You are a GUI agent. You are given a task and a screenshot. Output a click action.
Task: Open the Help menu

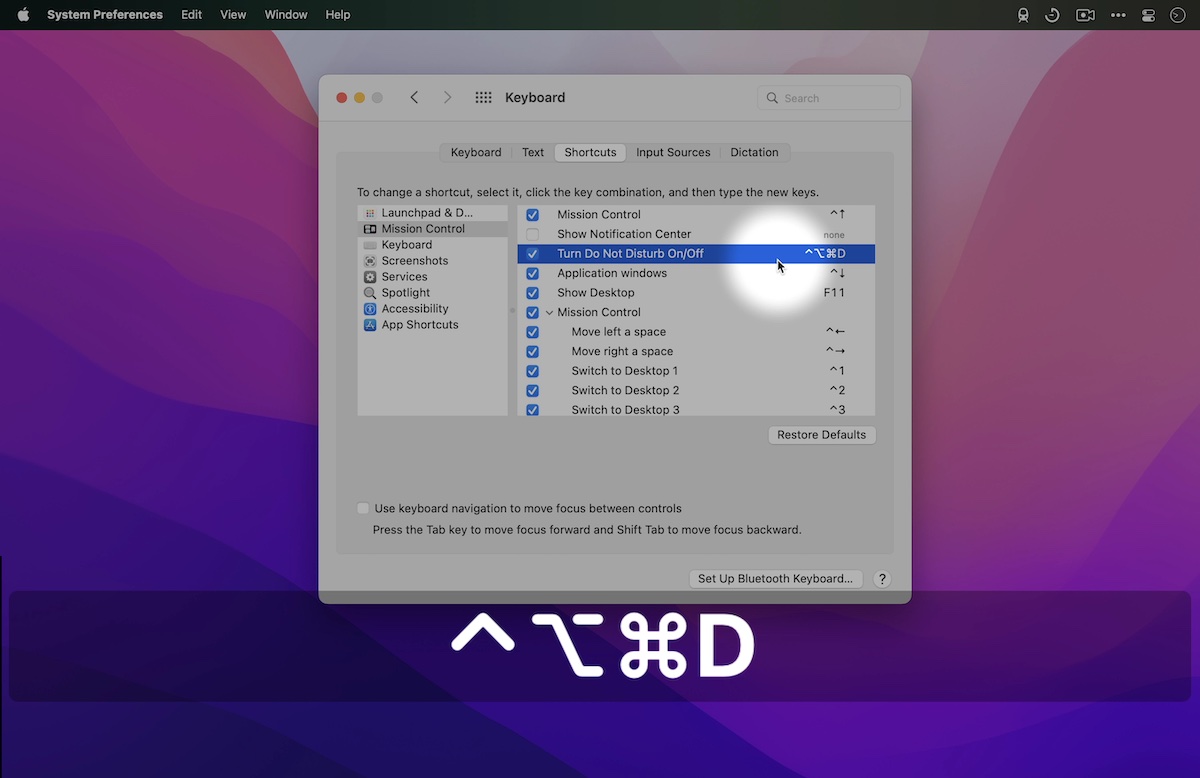click(x=338, y=15)
